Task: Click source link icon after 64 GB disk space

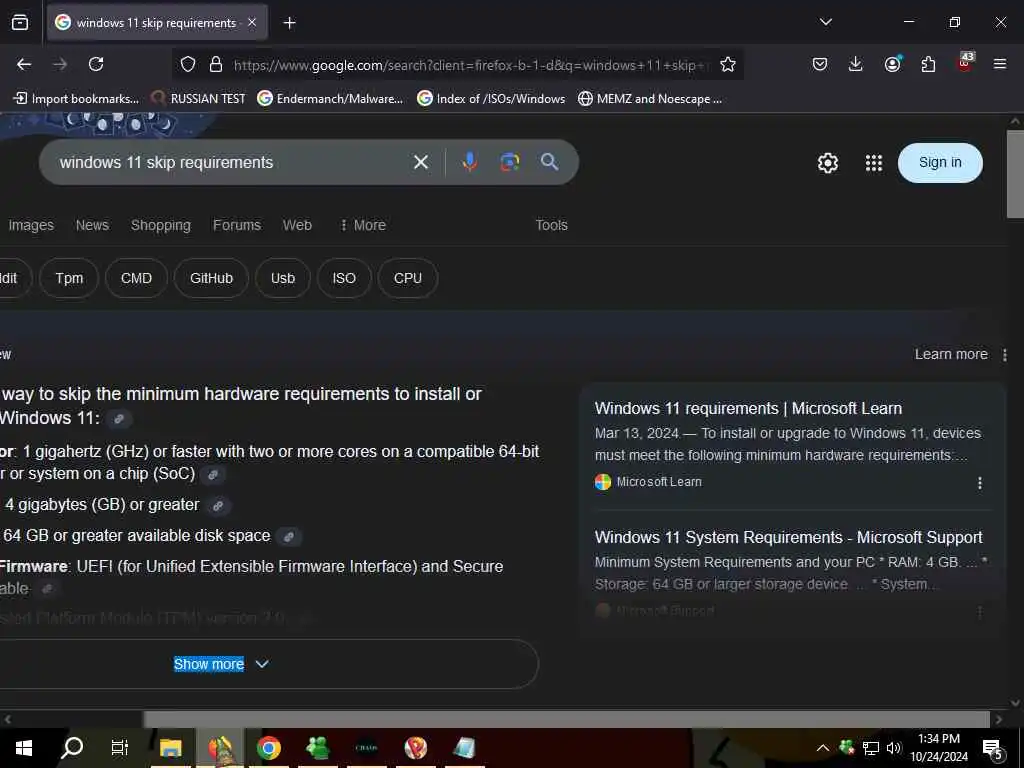Action: (x=289, y=536)
